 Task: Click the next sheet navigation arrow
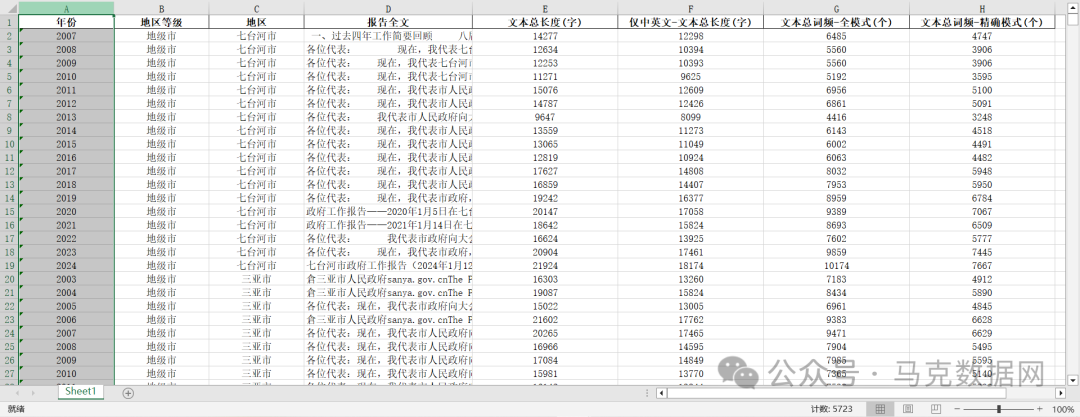coord(33,393)
